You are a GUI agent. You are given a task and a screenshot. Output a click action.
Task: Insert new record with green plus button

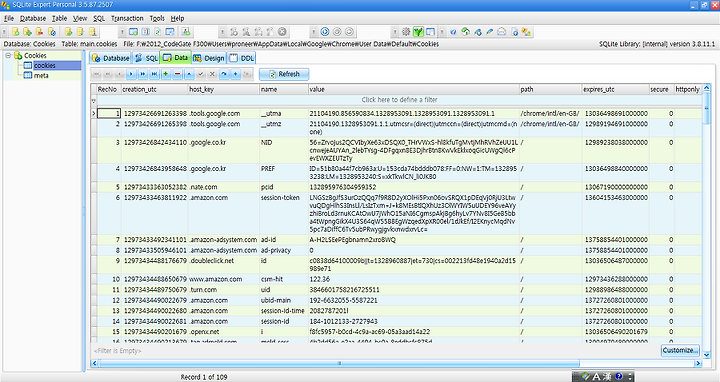click(x=166, y=74)
